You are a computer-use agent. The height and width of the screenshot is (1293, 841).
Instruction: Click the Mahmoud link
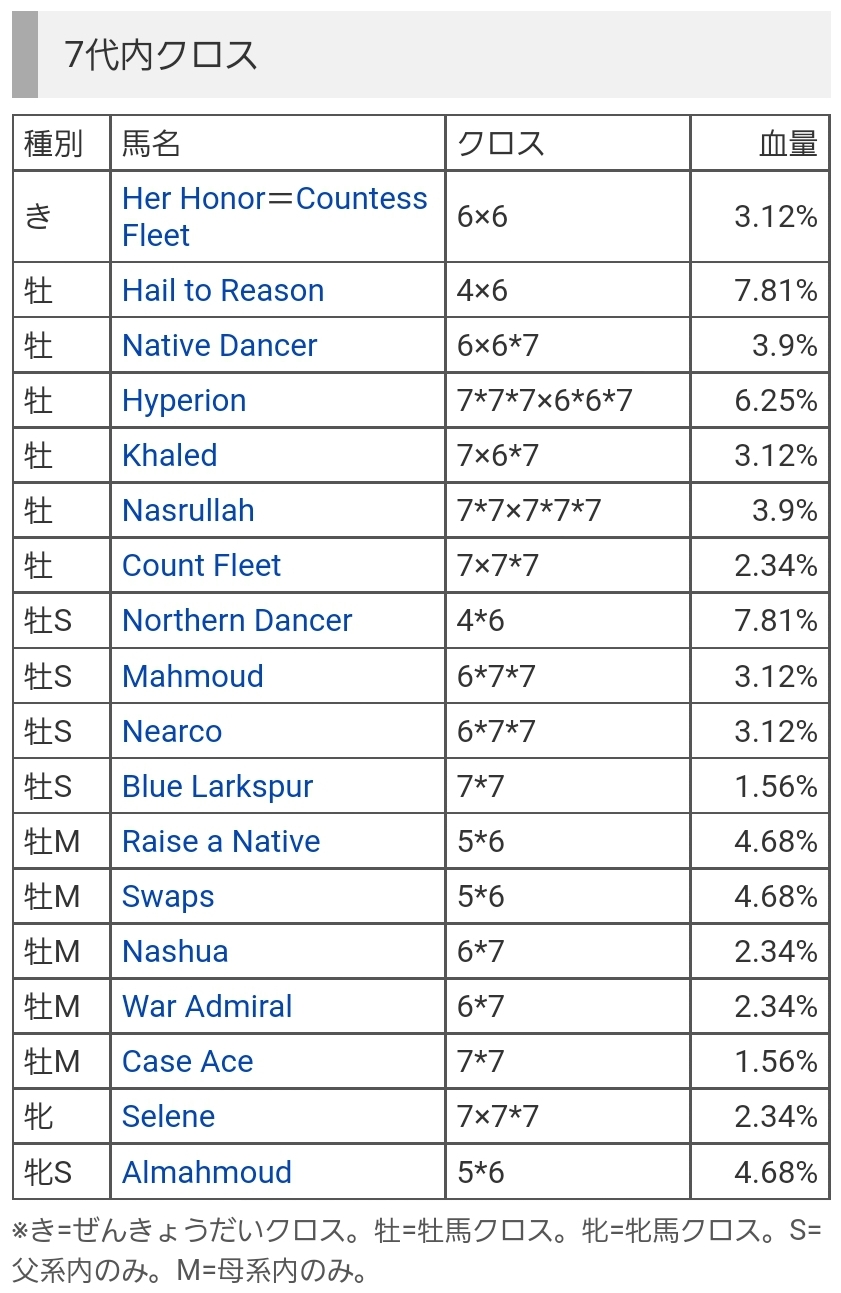193,677
